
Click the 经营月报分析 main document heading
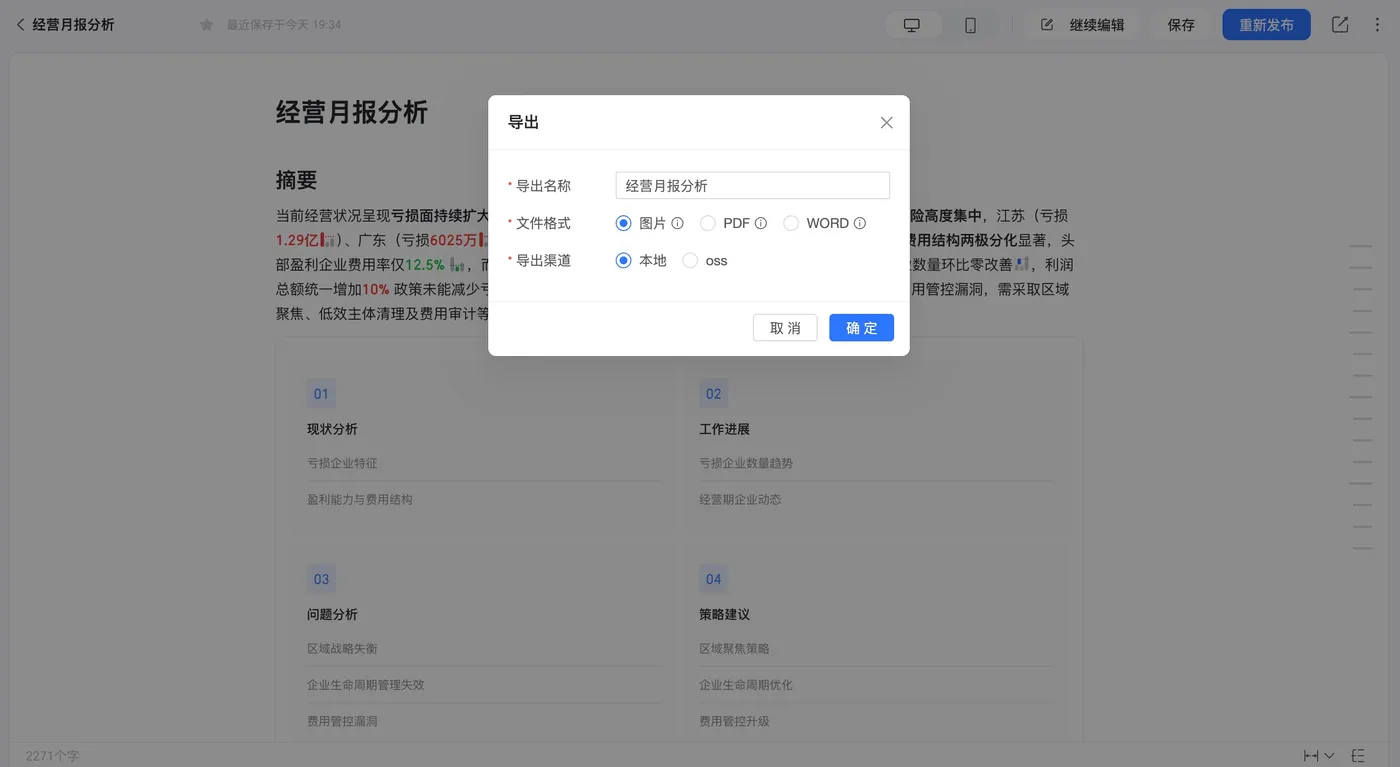(352, 112)
